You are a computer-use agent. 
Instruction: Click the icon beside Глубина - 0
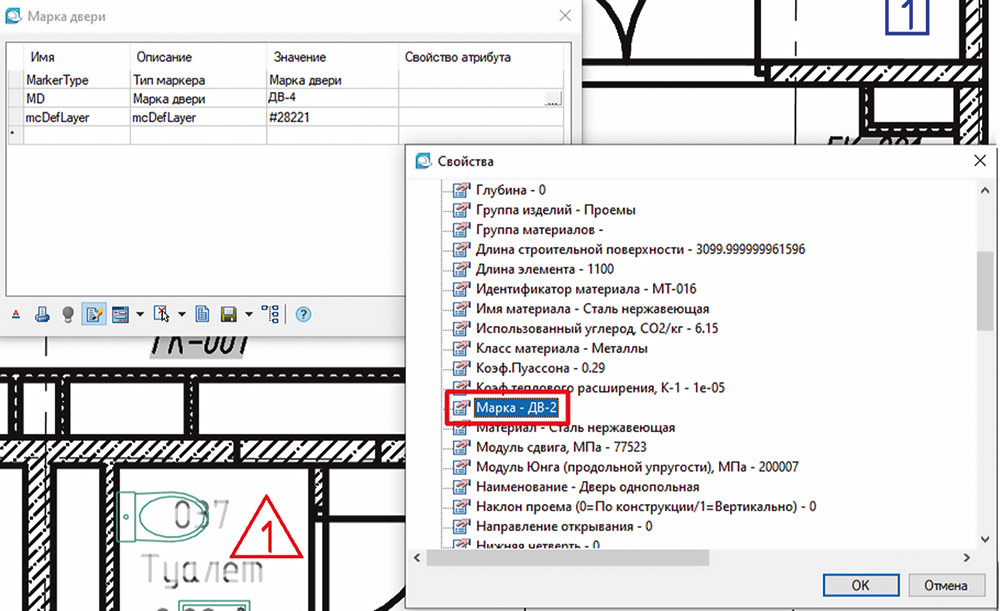(461, 190)
